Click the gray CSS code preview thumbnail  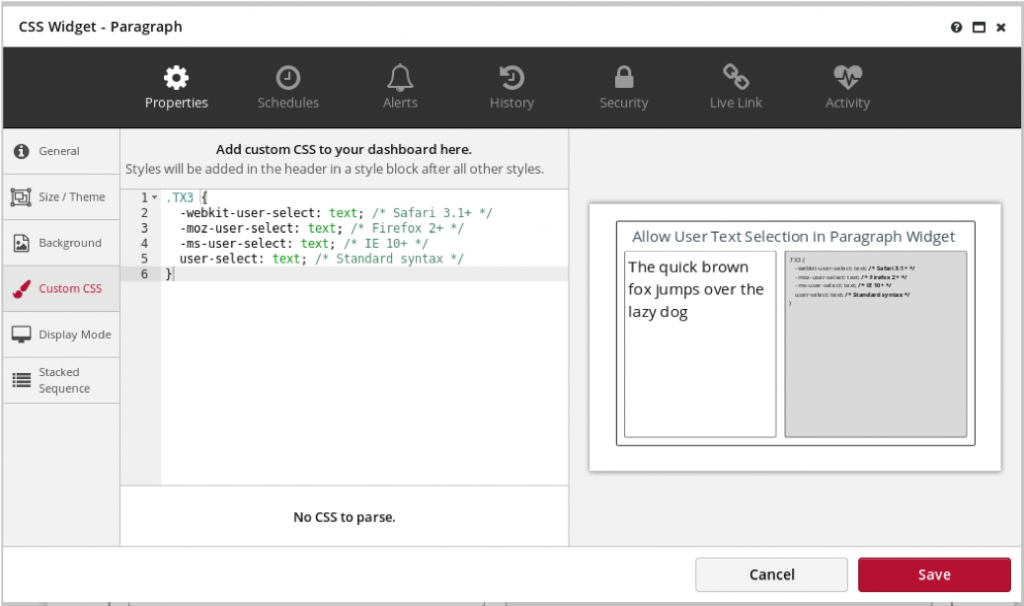875,344
